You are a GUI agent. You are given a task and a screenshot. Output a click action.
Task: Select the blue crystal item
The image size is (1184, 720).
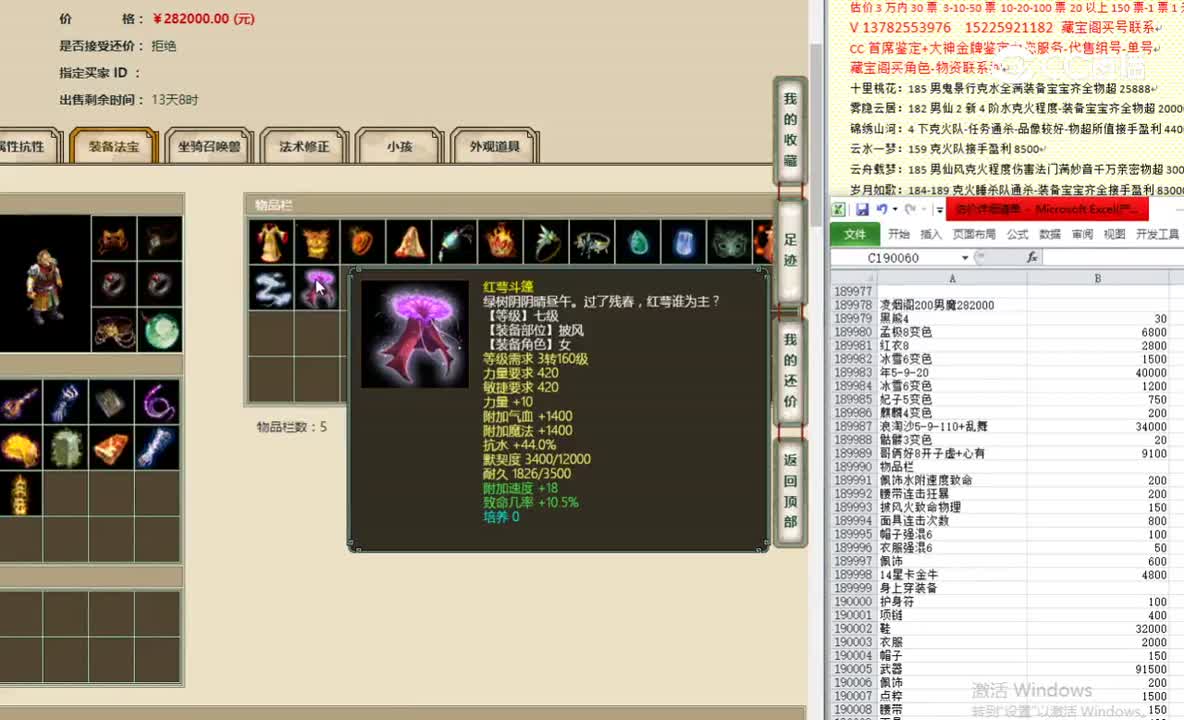pyautogui.click(x=684, y=242)
